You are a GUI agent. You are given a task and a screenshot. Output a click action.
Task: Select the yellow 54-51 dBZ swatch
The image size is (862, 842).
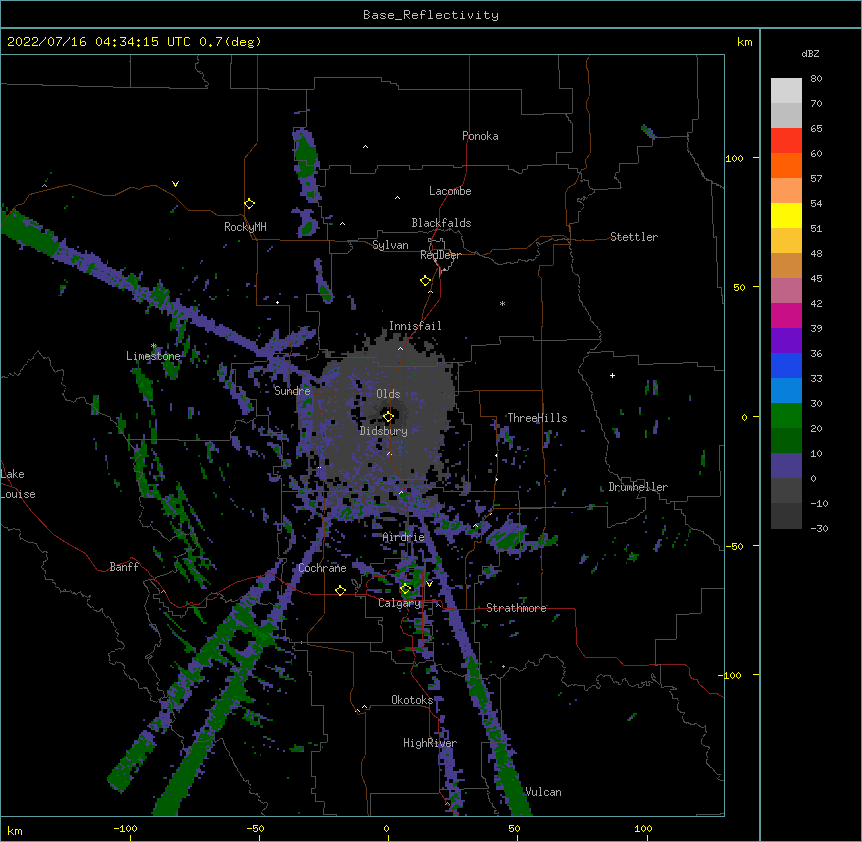(786, 215)
